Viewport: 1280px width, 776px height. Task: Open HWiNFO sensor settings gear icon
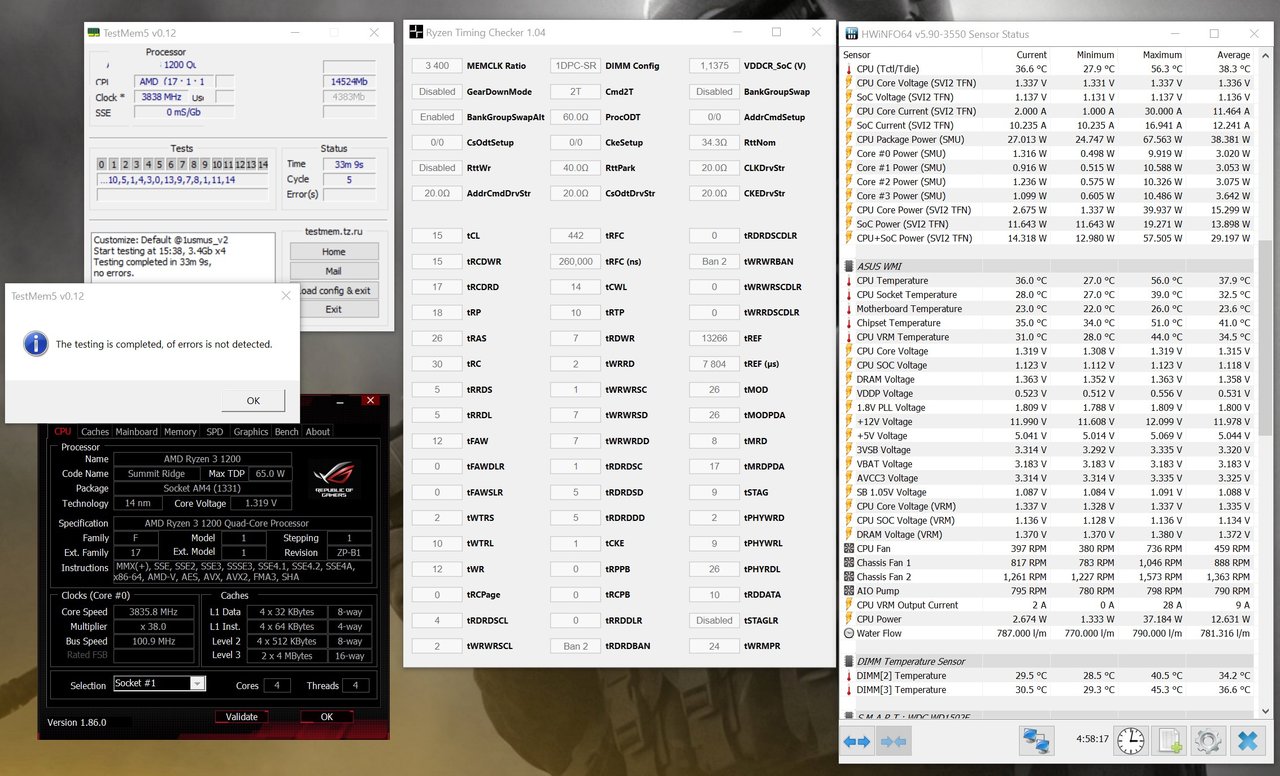click(x=1208, y=741)
